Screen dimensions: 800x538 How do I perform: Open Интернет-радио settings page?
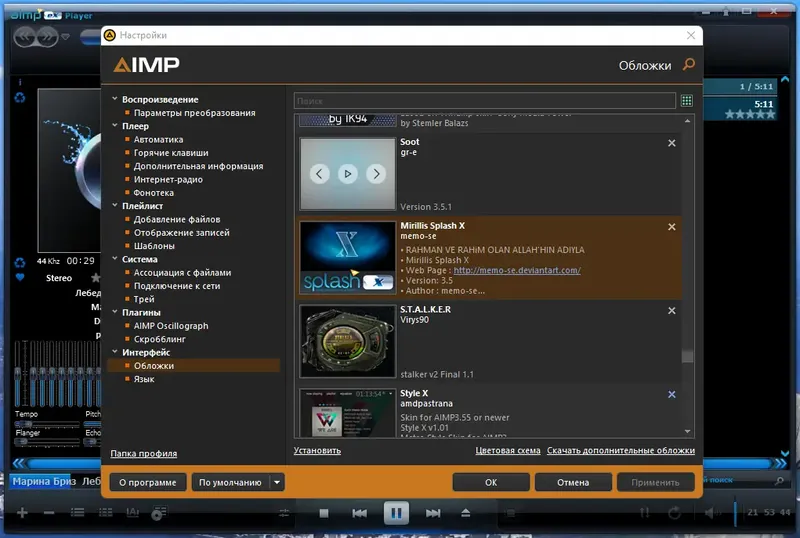click(168, 179)
